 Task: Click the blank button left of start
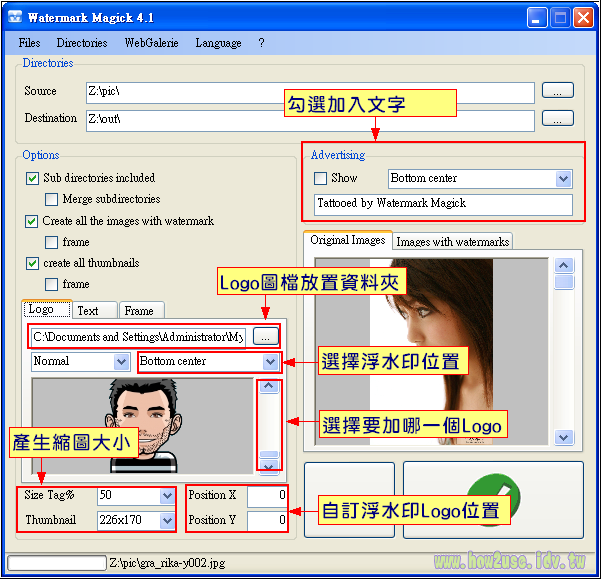point(349,500)
